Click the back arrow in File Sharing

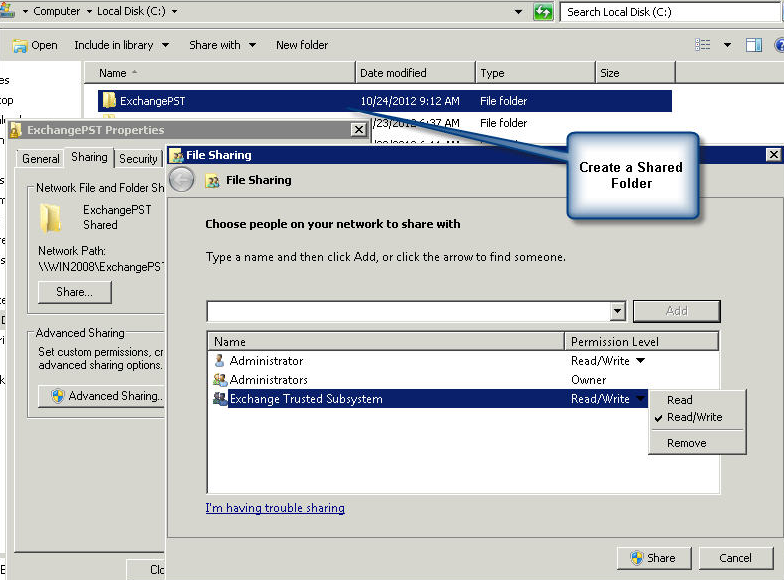point(181,180)
